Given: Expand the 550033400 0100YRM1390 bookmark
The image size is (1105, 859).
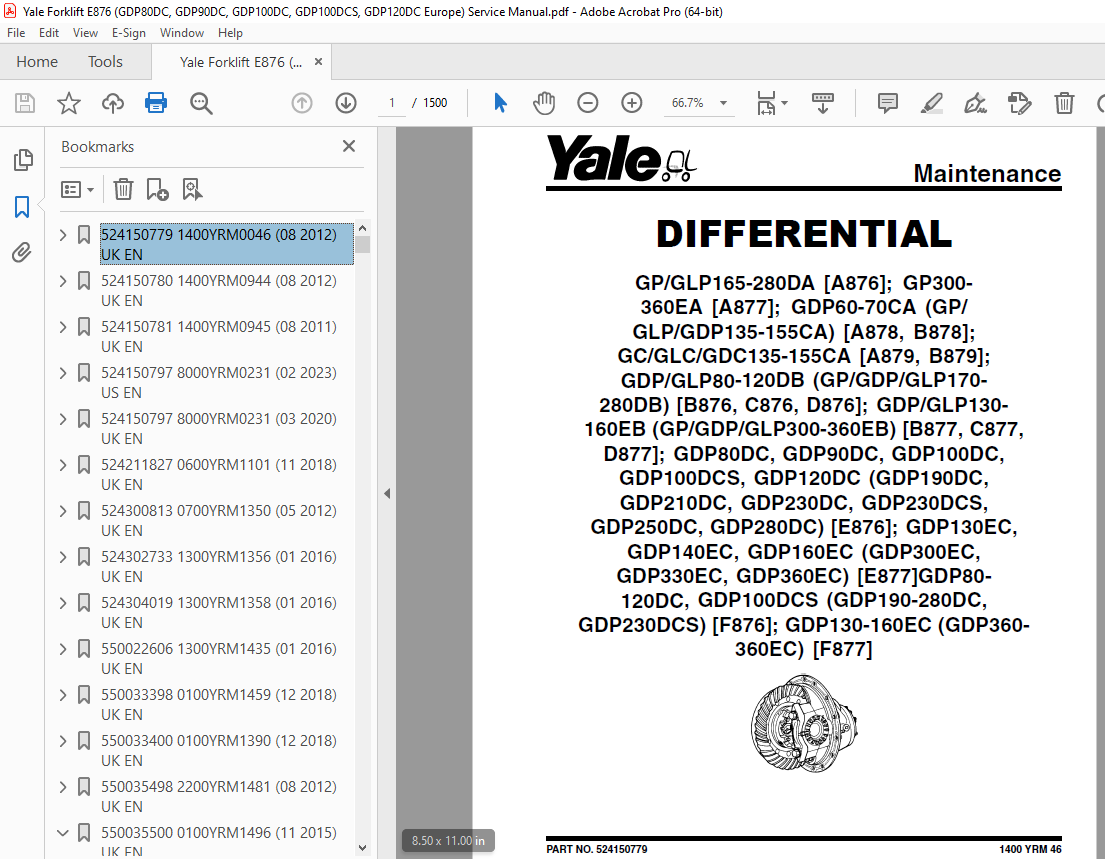Looking at the screenshot, I should [63, 741].
